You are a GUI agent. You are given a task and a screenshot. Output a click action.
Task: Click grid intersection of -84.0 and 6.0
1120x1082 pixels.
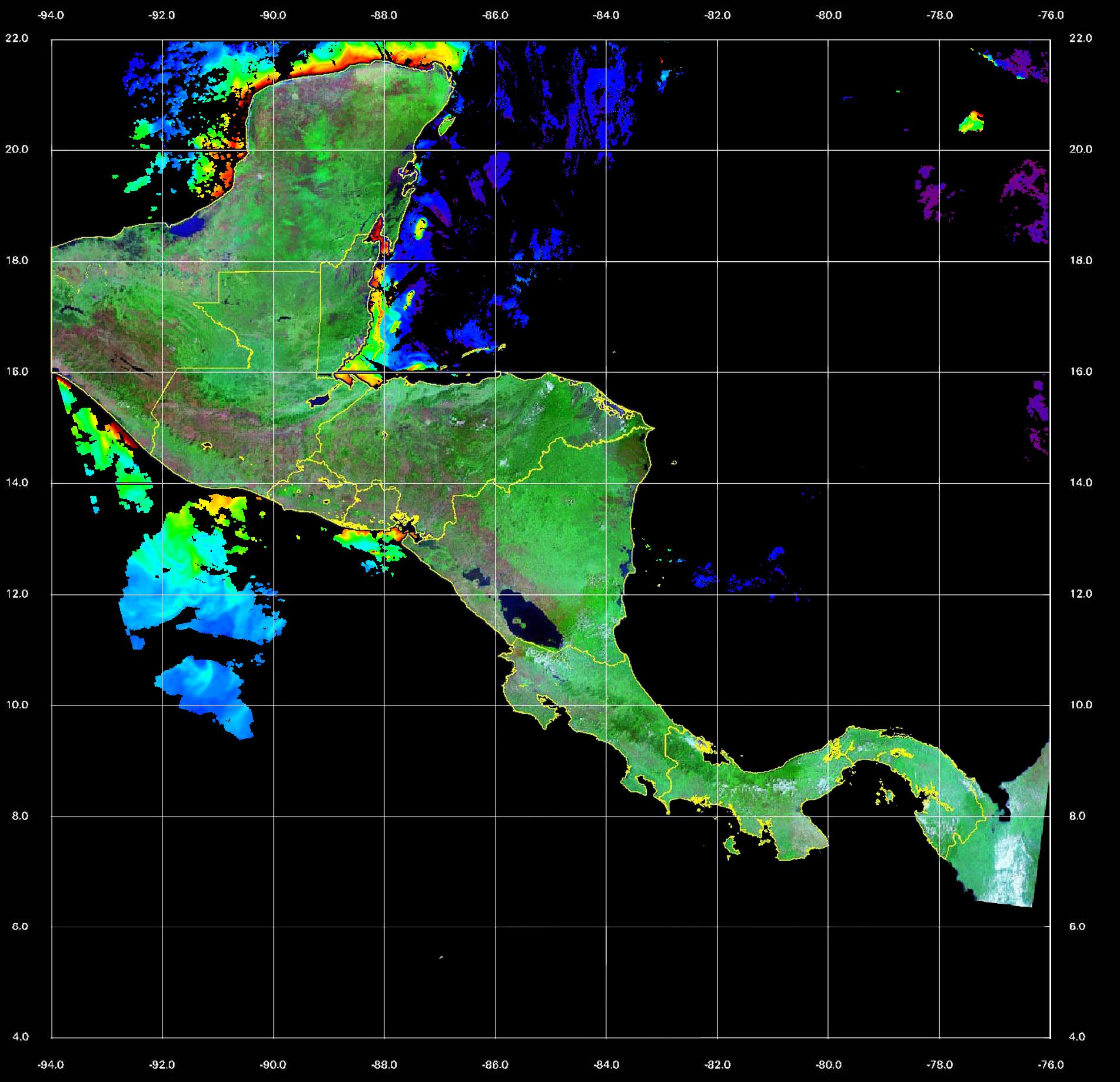pos(606,927)
